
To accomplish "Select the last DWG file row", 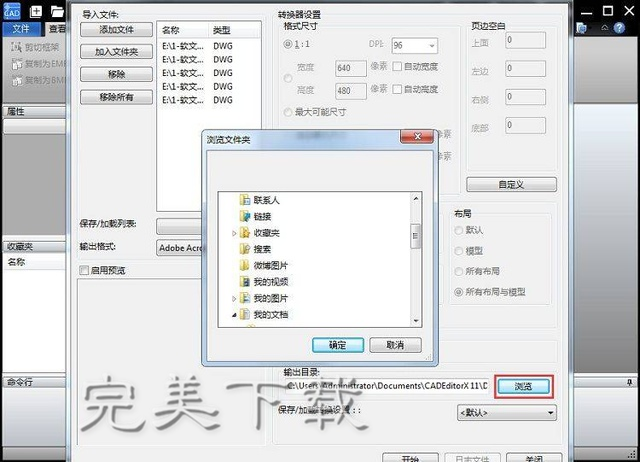I will [x=209, y=100].
